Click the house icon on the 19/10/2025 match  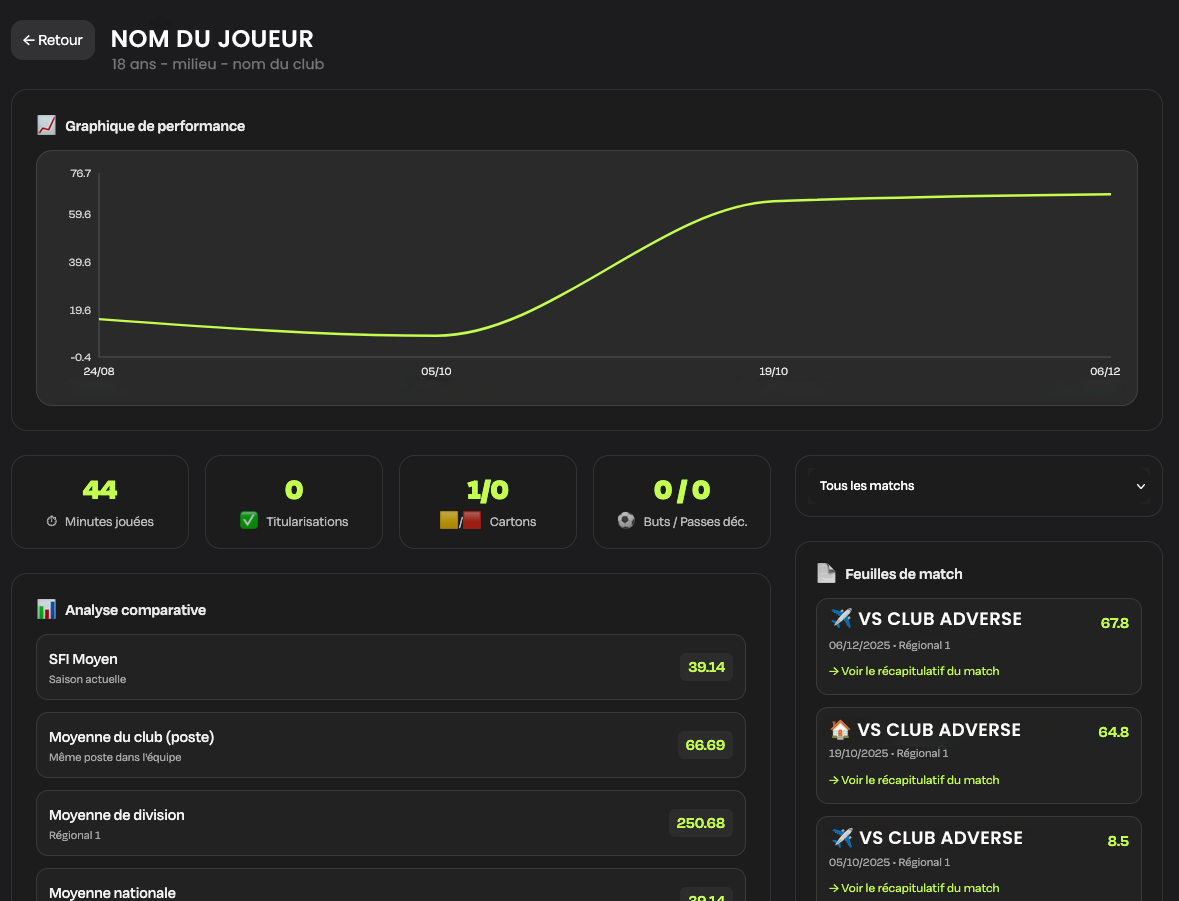tap(841, 730)
